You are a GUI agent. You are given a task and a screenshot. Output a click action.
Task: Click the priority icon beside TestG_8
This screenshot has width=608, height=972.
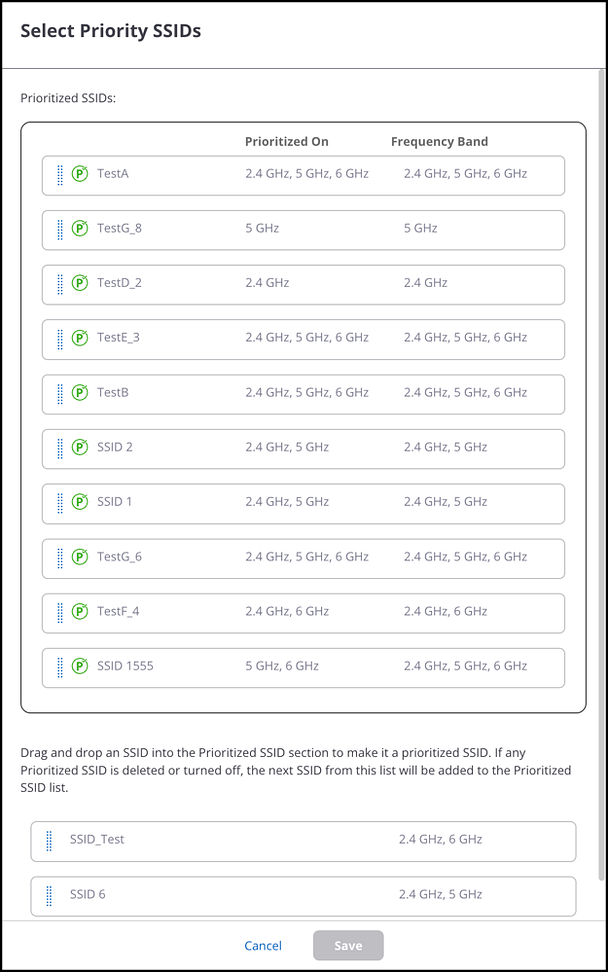click(81, 229)
